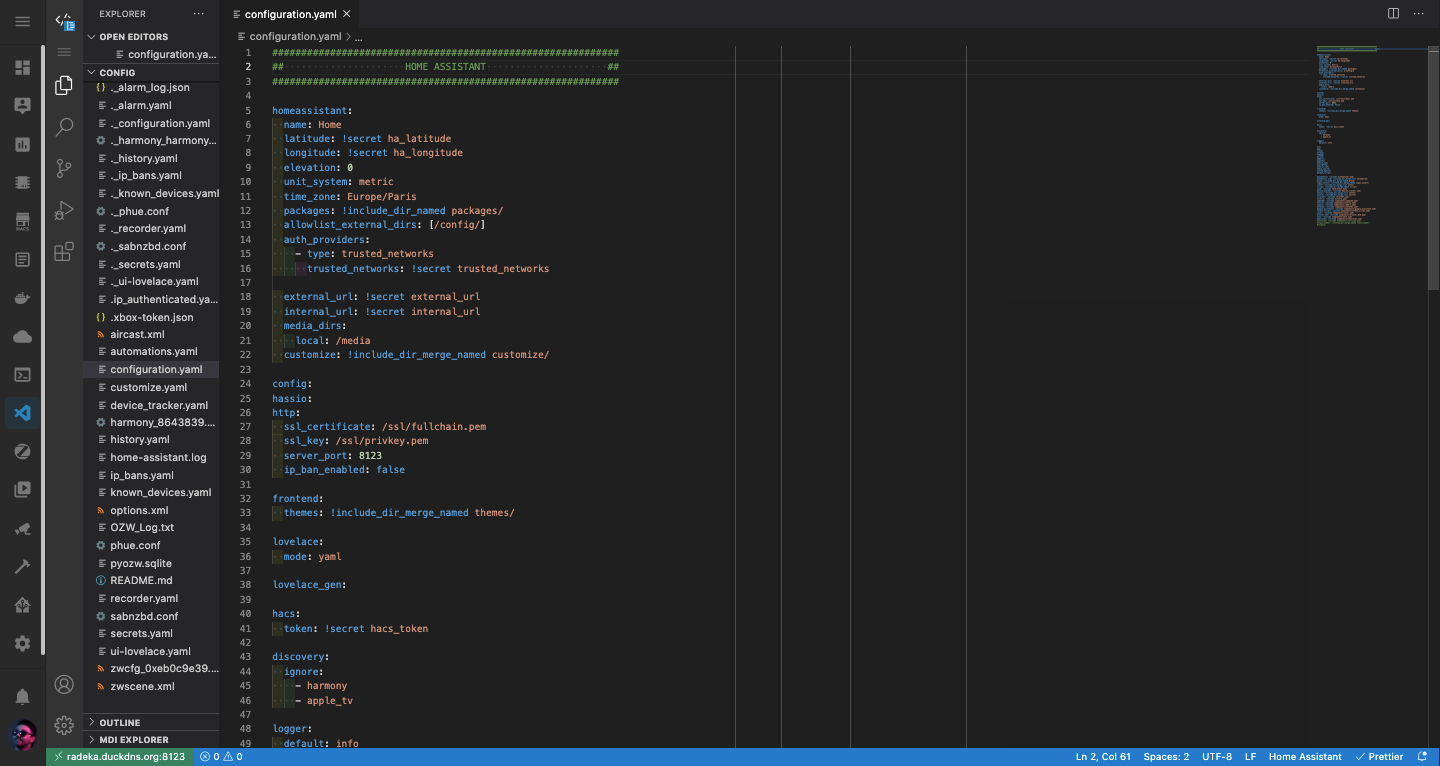Click line number 29 in the gutter
The width and height of the screenshot is (1440, 766).
[246, 455]
